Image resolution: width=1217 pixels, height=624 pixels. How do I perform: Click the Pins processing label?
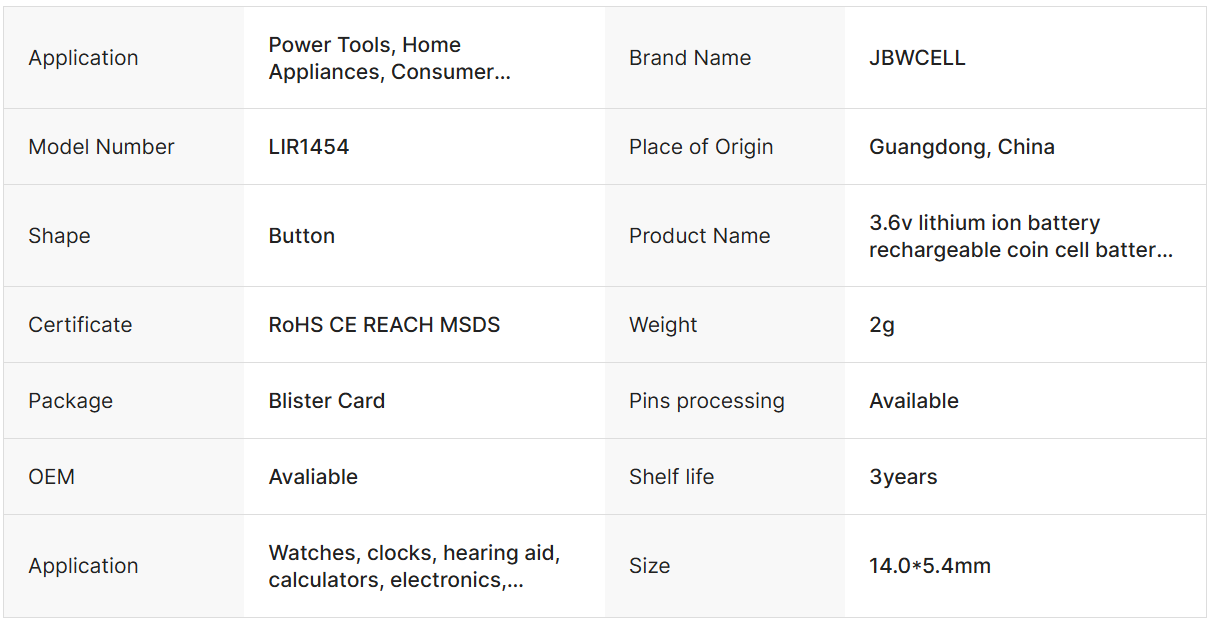point(706,401)
